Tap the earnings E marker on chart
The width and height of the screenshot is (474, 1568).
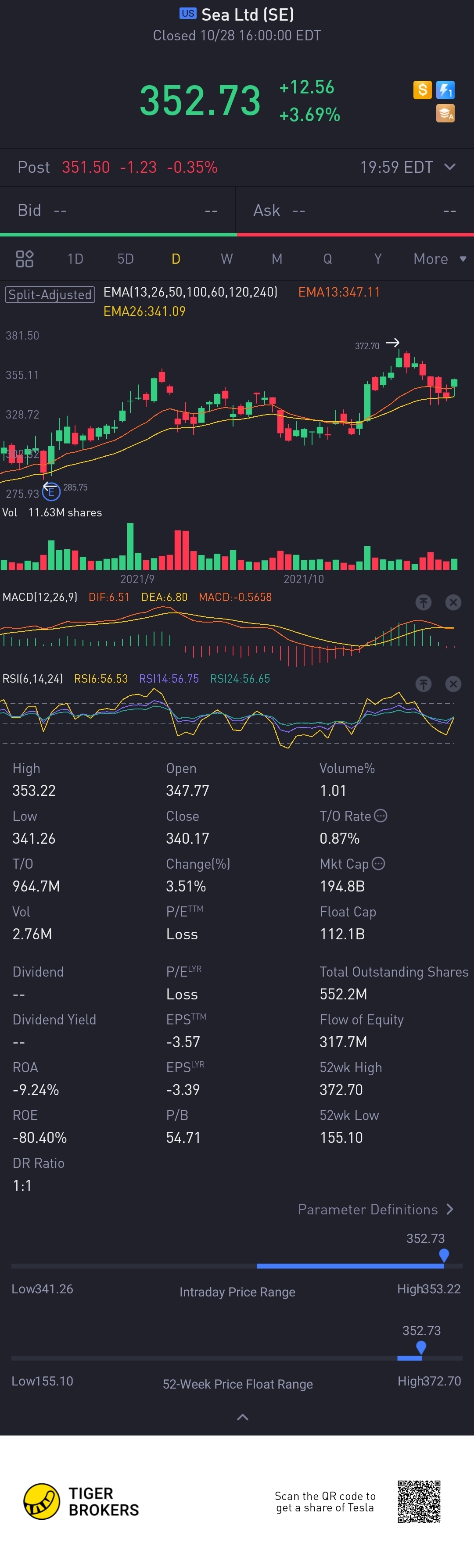[51, 491]
